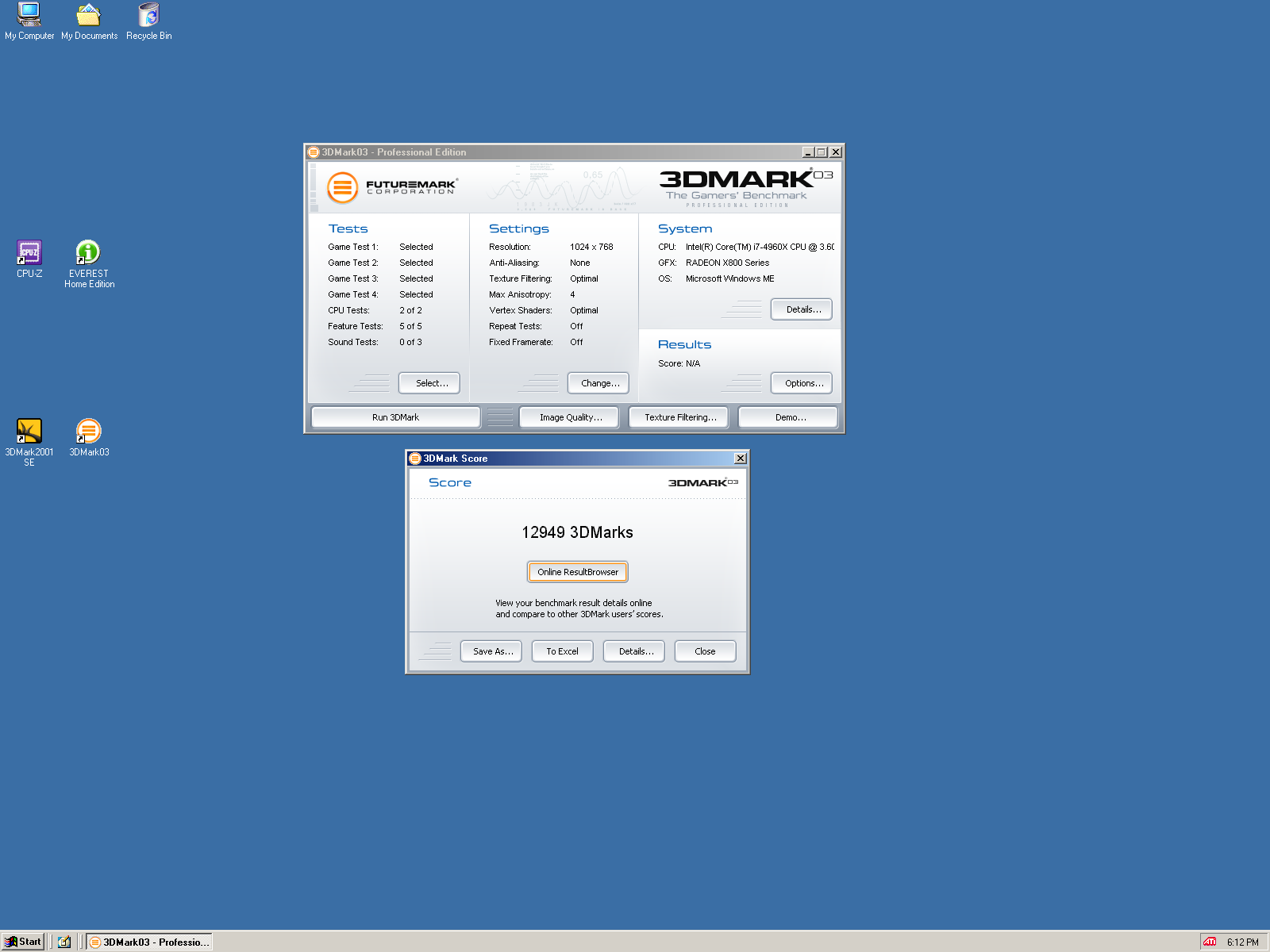Click the Feature Tests "5 of 5" value
The width and height of the screenshot is (1270, 952).
point(410,326)
